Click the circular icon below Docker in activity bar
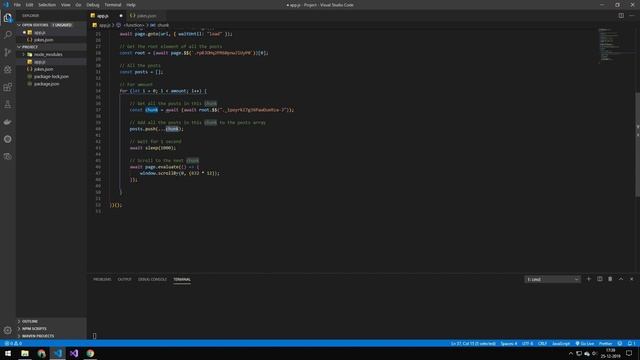 tap(8, 139)
